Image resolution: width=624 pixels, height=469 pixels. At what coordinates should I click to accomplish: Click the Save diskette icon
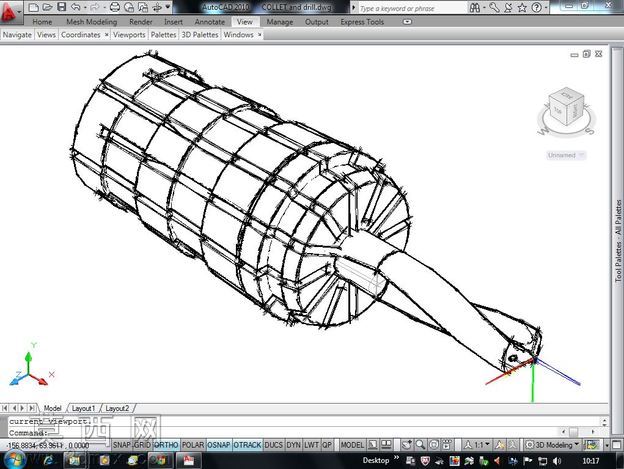click(61, 7)
